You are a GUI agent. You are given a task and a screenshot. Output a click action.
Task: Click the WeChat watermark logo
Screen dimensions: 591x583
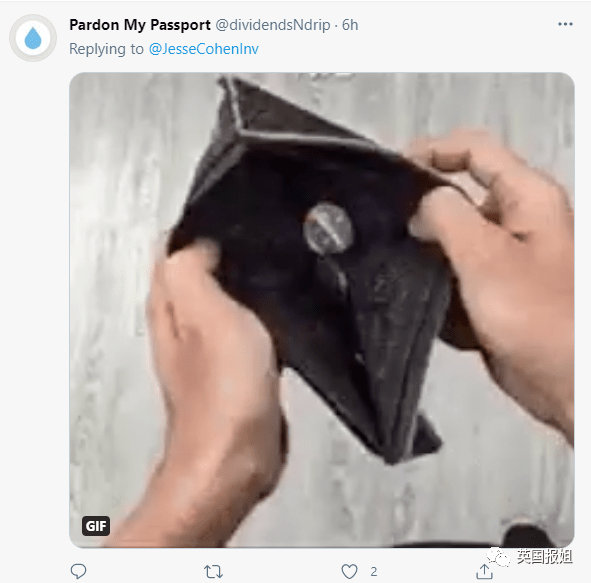point(498,557)
